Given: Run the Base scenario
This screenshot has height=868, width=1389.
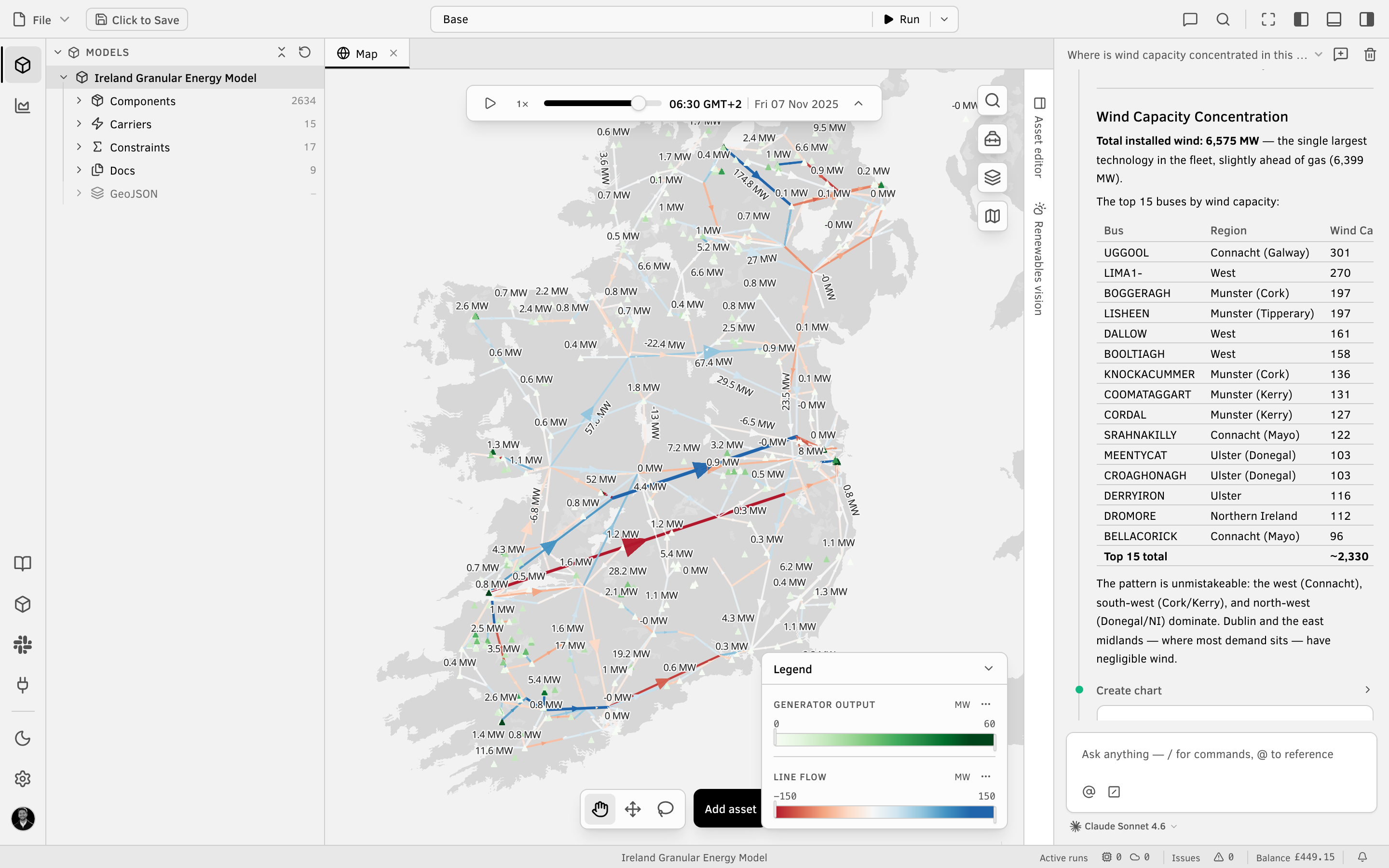Looking at the screenshot, I should point(902,19).
